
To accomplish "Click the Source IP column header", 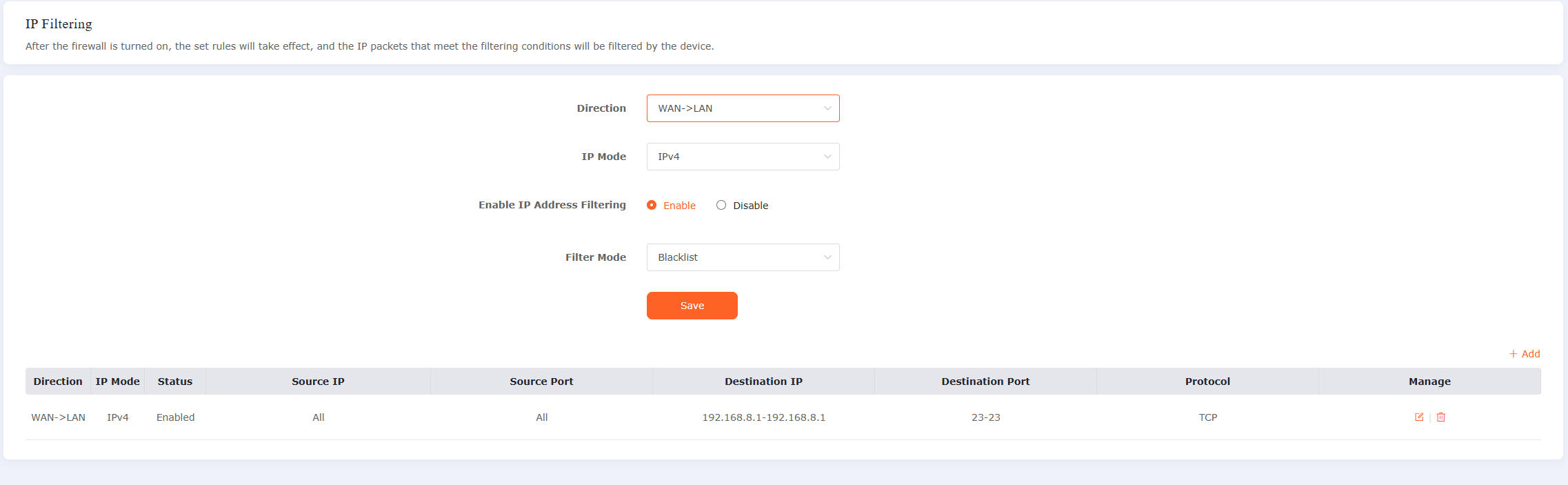I will [x=318, y=382].
